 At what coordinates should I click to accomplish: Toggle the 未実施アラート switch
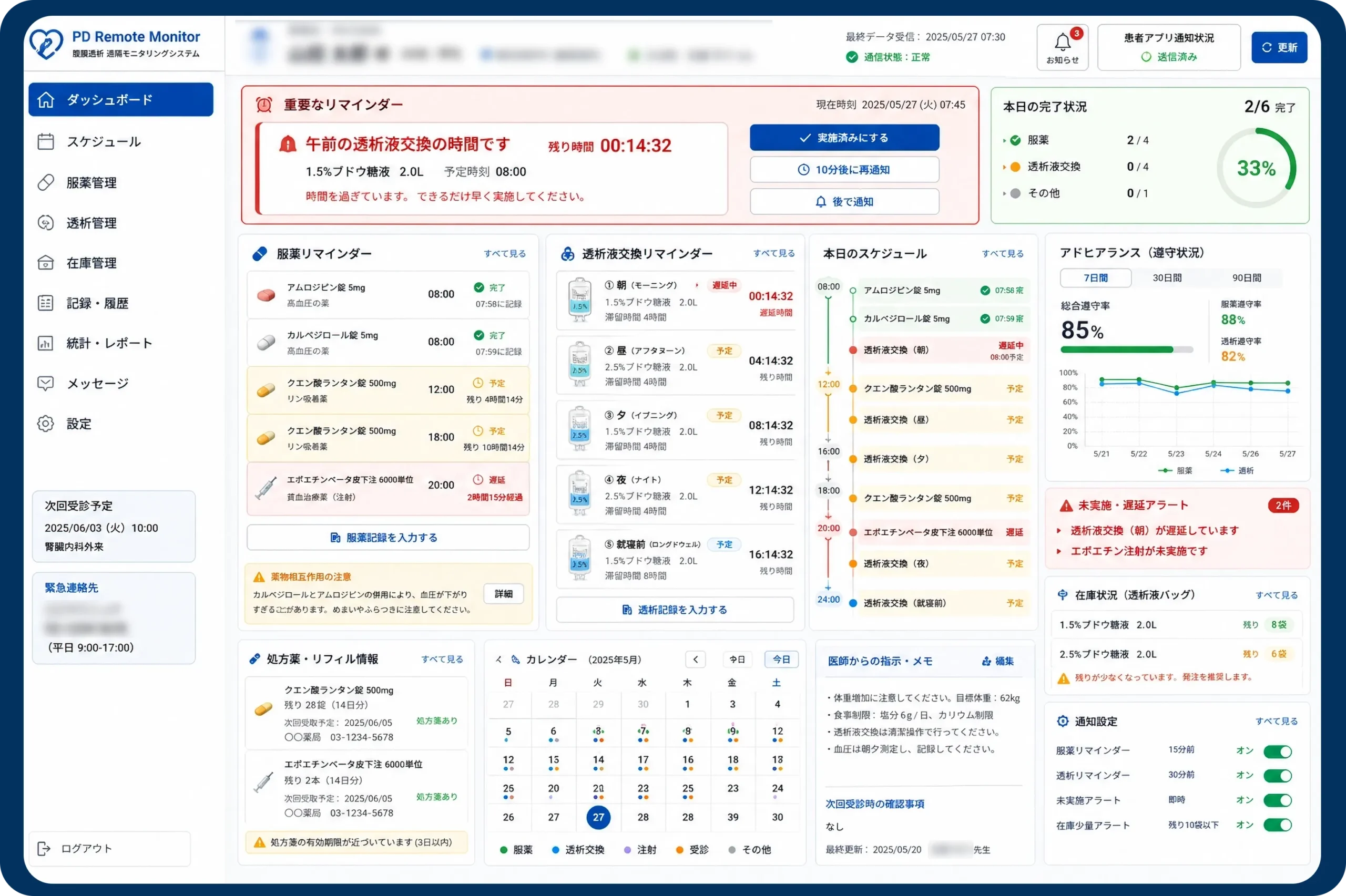[x=1278, y=800]
